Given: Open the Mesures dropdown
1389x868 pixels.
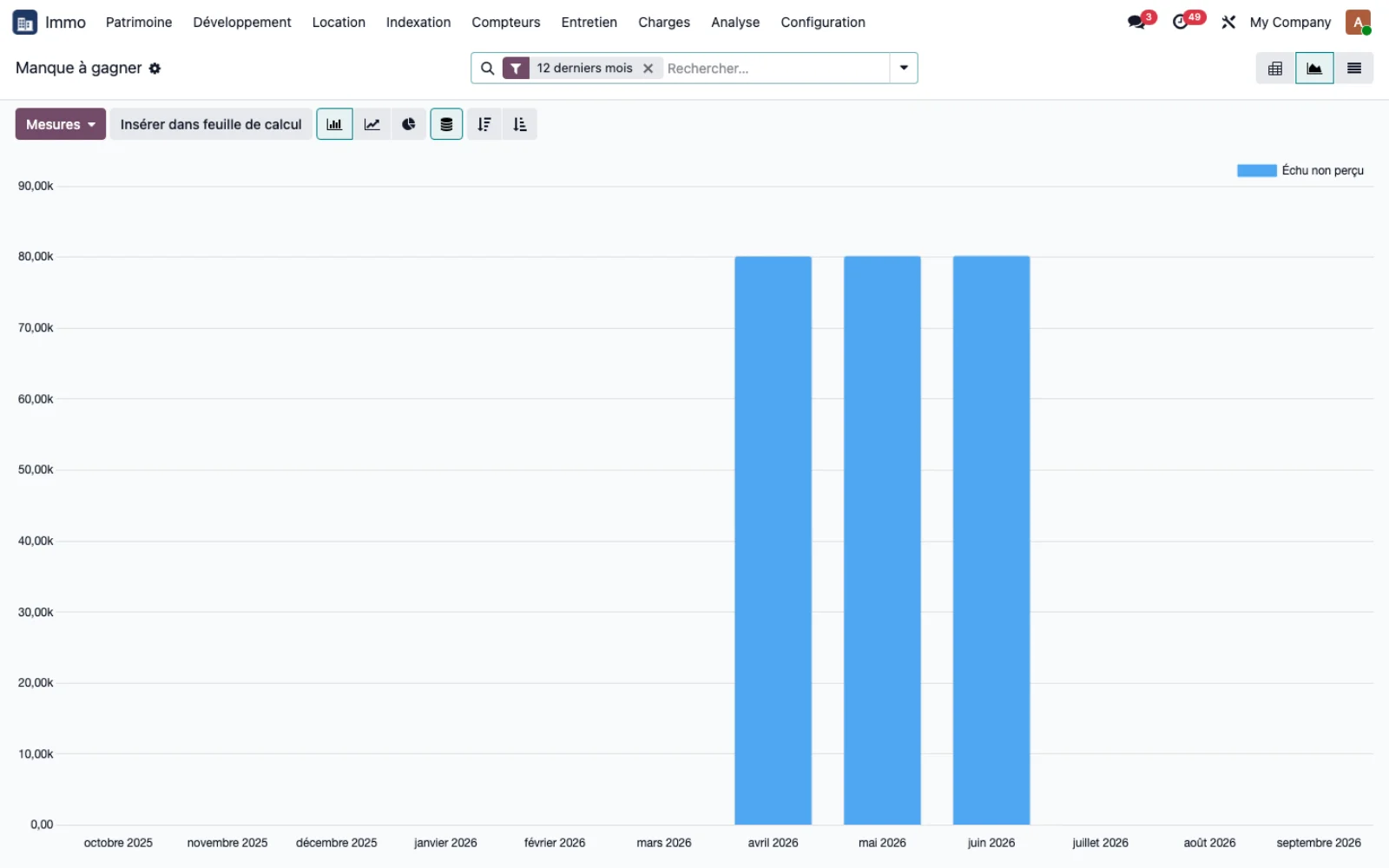Looking at the screenshot, I should click(61, 124).
